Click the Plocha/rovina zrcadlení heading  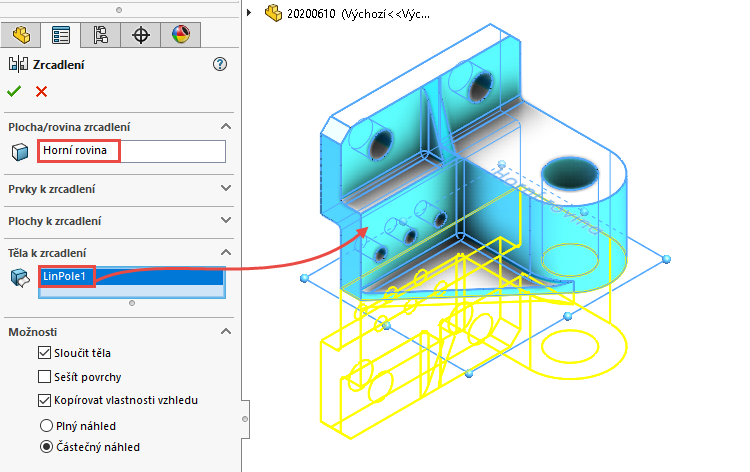coord(69,127)
